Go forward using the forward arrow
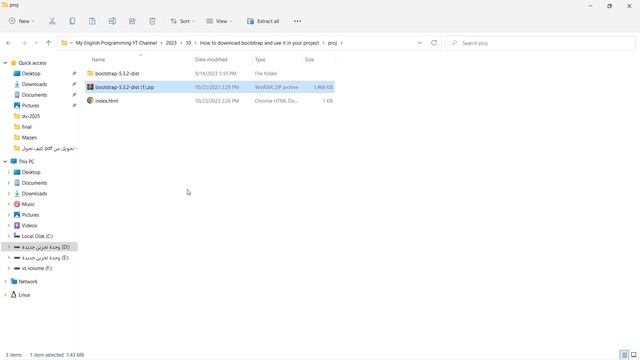 [24, 43]
